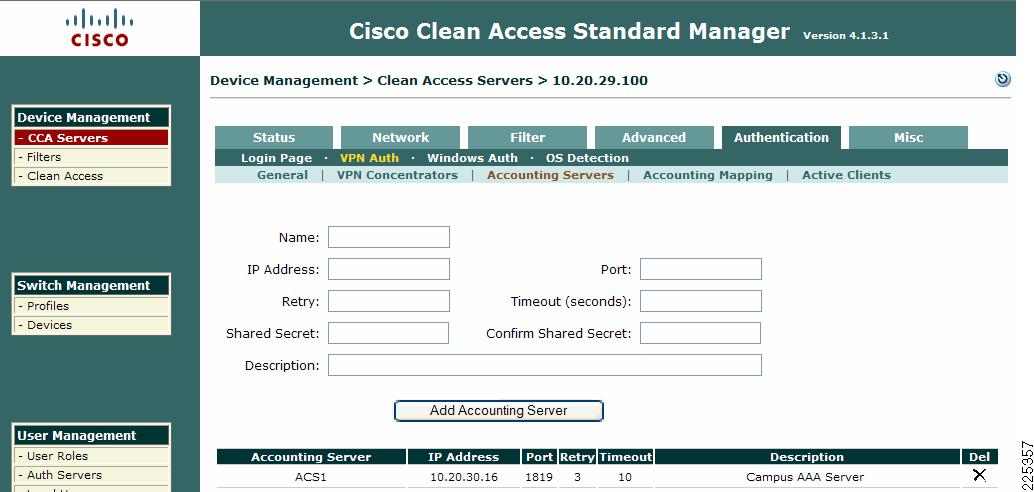Go to Login Page subtab
This screenshot has width=1034, height=492.
pos(276,158)
